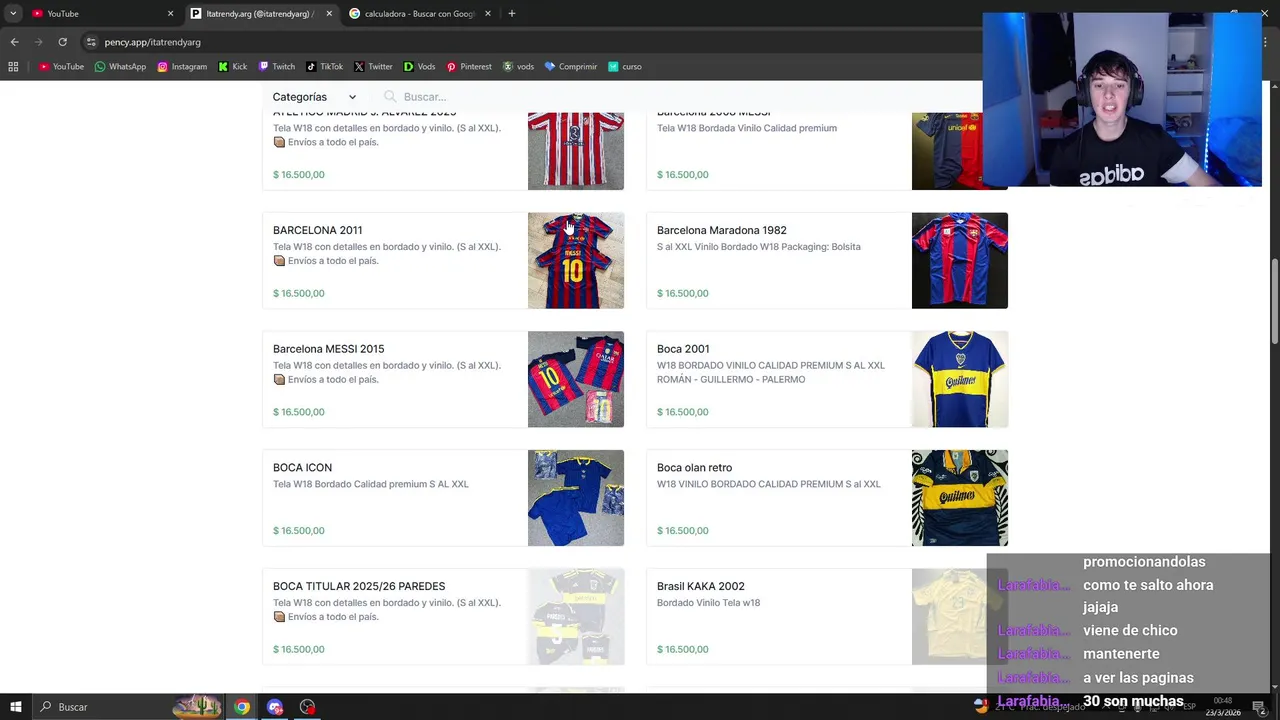Open the Barcelona MESSI 2015 product title

point(329,349)
